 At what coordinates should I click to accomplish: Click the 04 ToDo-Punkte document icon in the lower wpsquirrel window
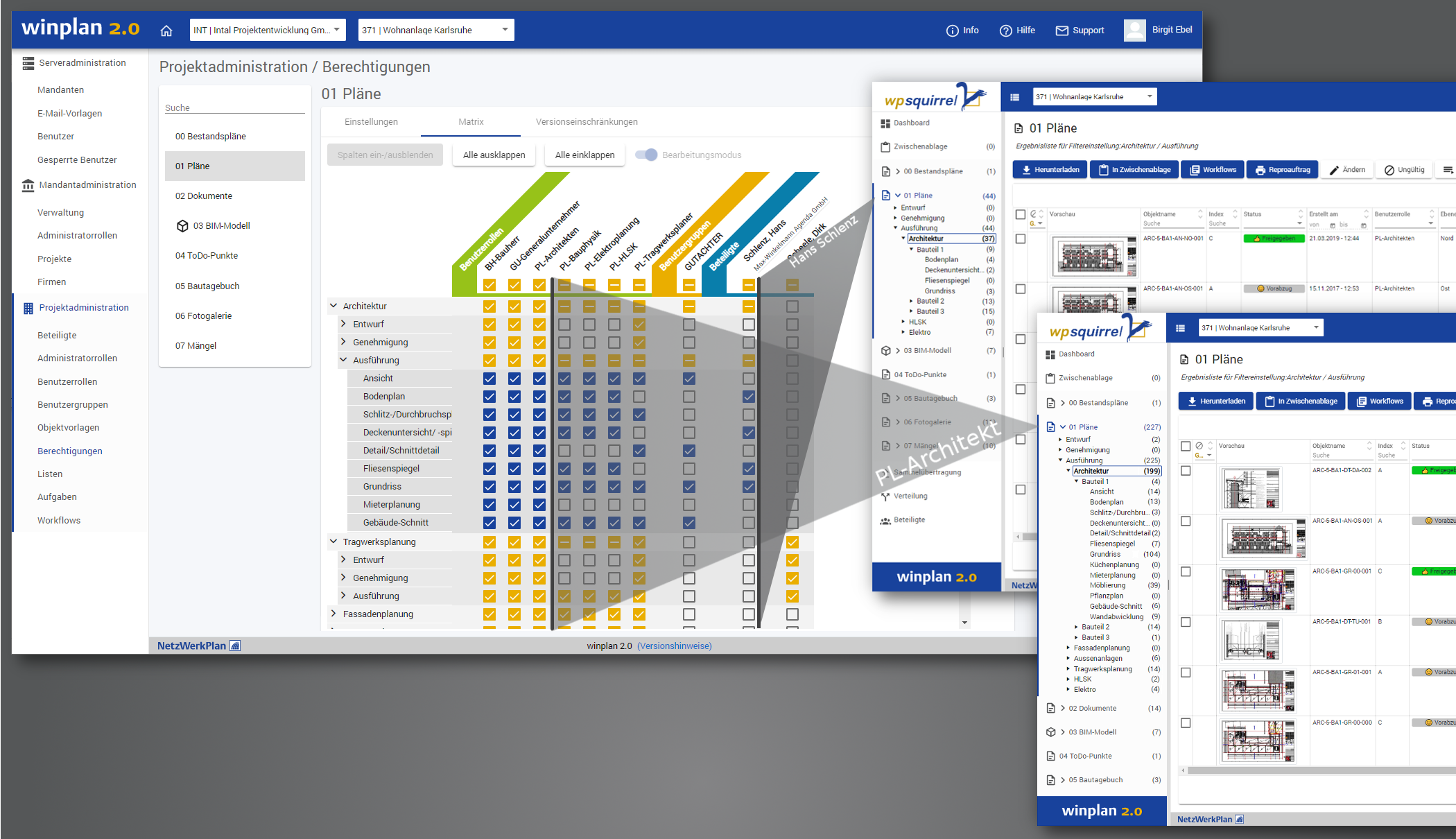pos(1051,756)
